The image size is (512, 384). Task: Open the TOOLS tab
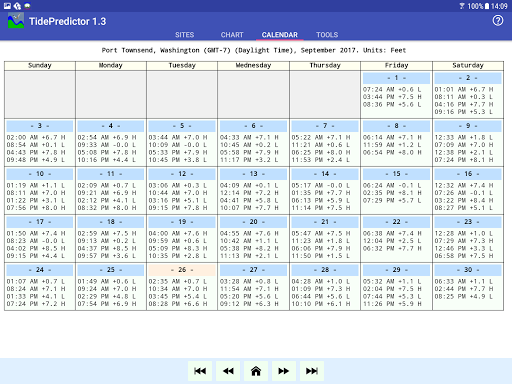coord(327,35)
